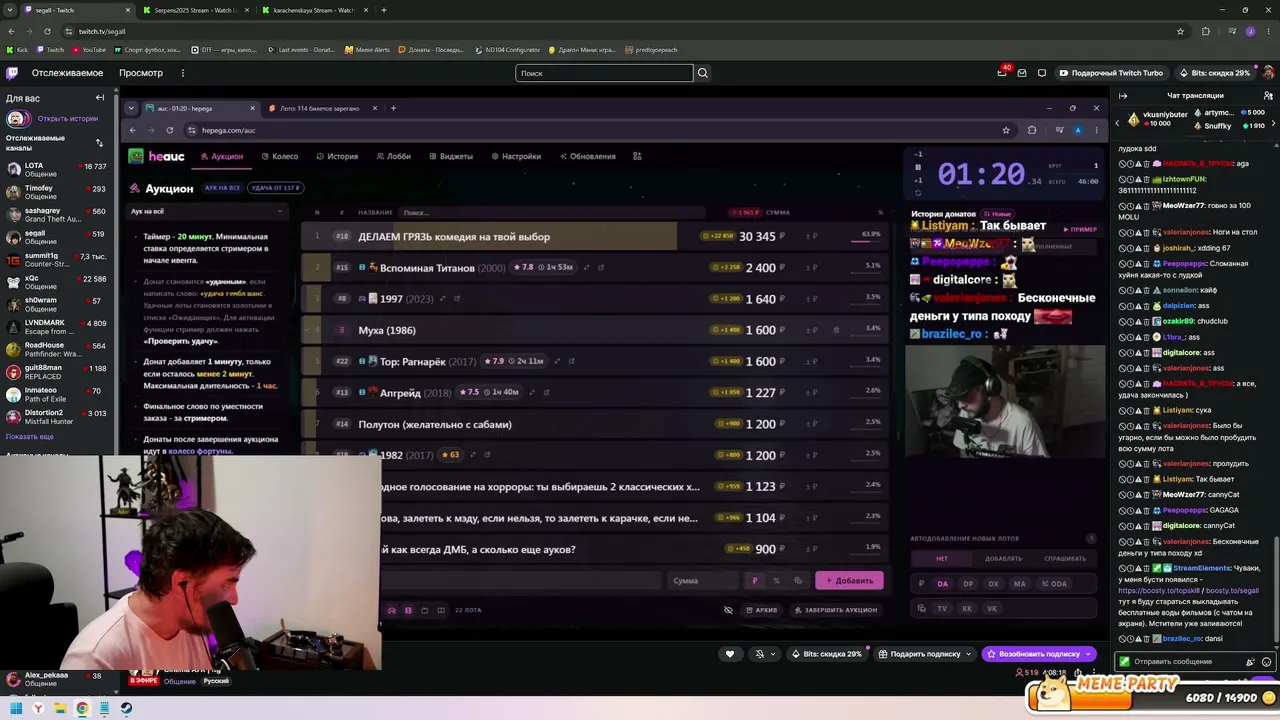The image size is (1280, 720).
Task: Open the Bits icon in chat input
Action: point(1250,662)
